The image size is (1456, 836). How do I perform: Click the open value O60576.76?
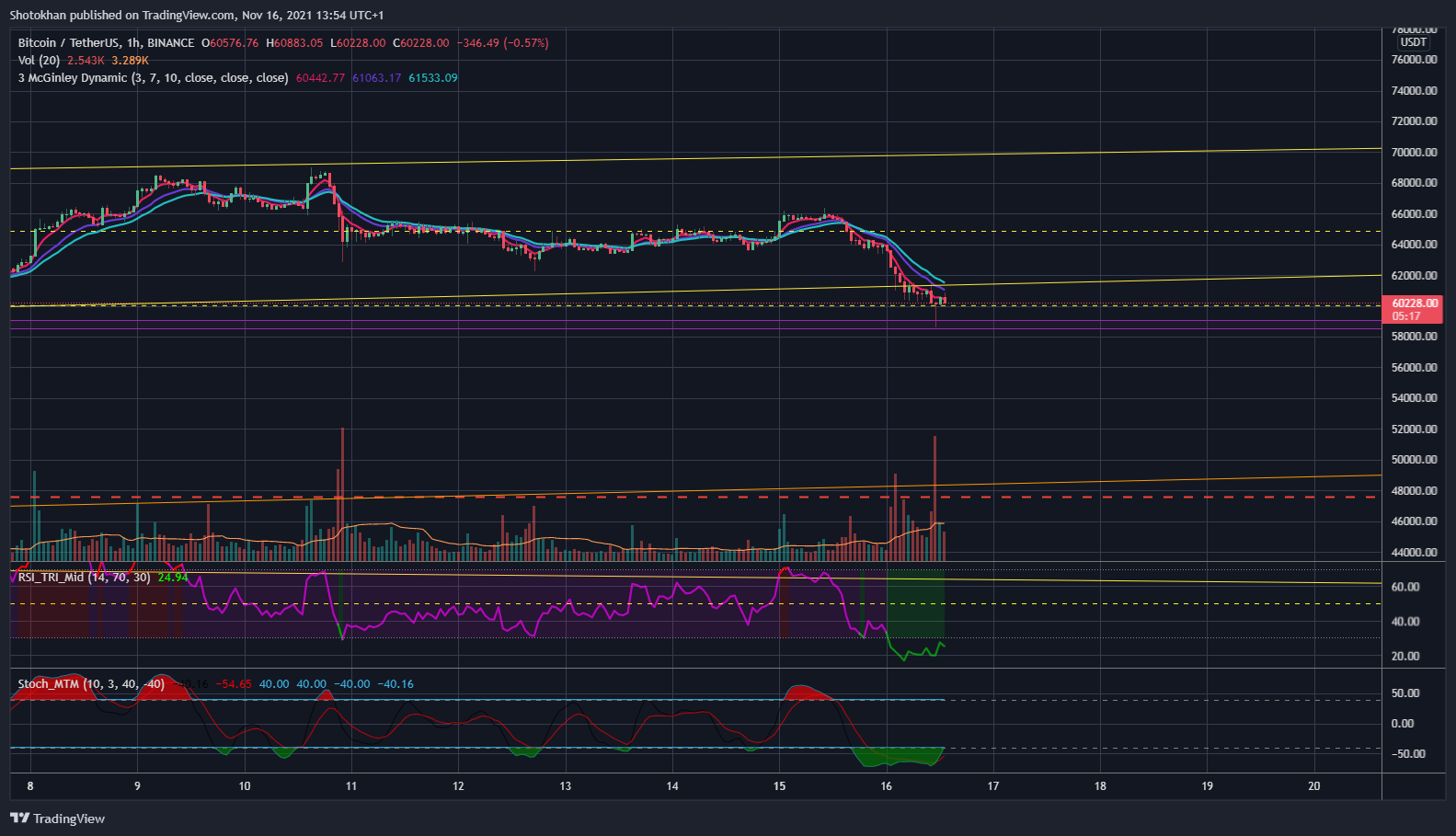[x=230, y=43]
